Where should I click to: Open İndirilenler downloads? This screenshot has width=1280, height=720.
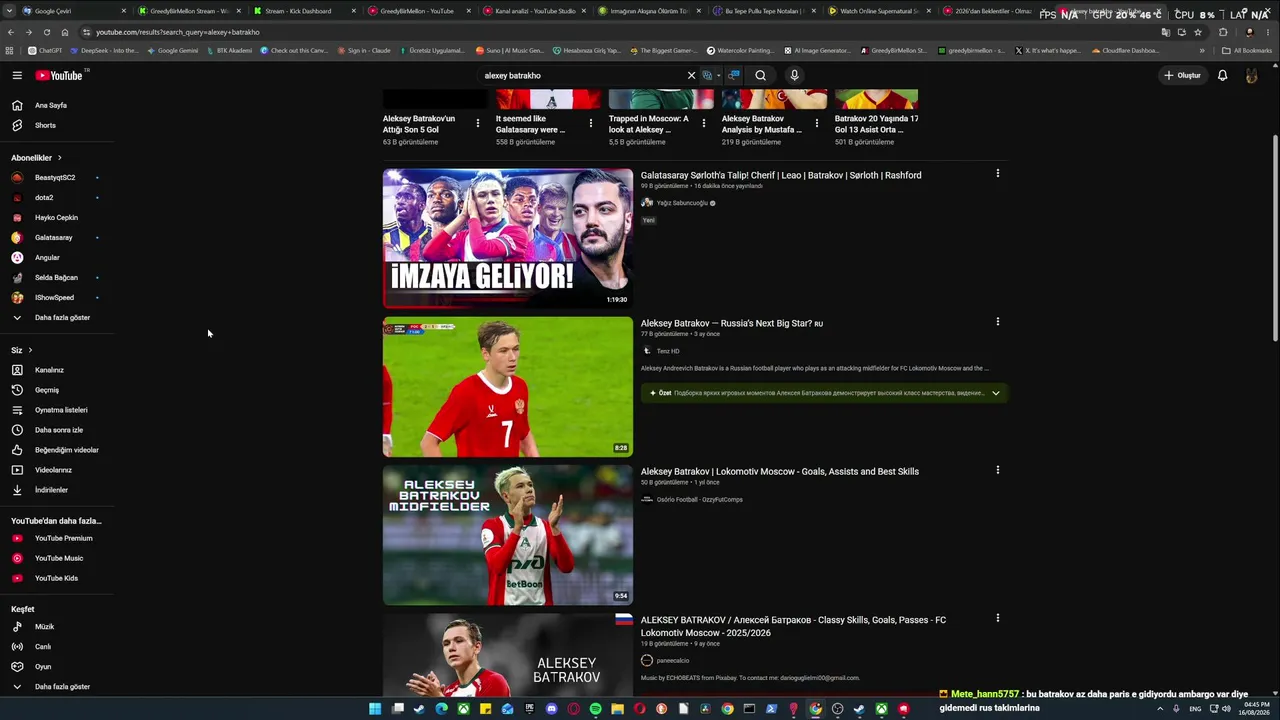[x=57, y=490]
